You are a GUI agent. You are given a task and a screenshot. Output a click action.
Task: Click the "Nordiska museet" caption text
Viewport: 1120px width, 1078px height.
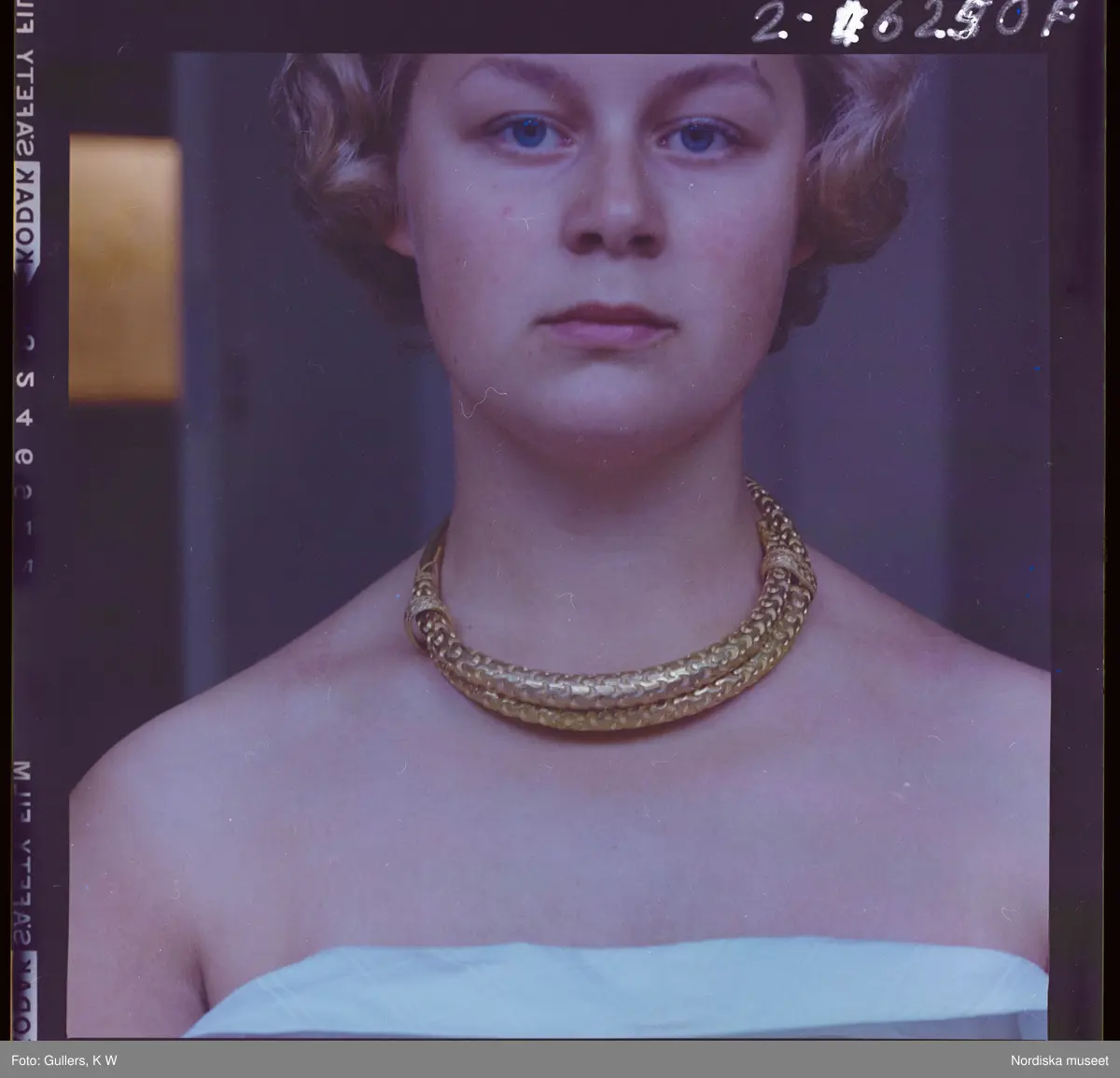(1058, 1061)
